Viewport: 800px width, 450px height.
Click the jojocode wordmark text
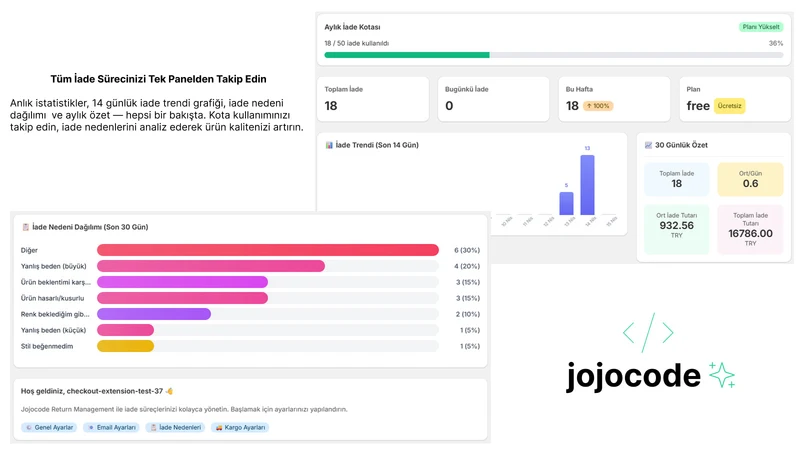(634, 377)
